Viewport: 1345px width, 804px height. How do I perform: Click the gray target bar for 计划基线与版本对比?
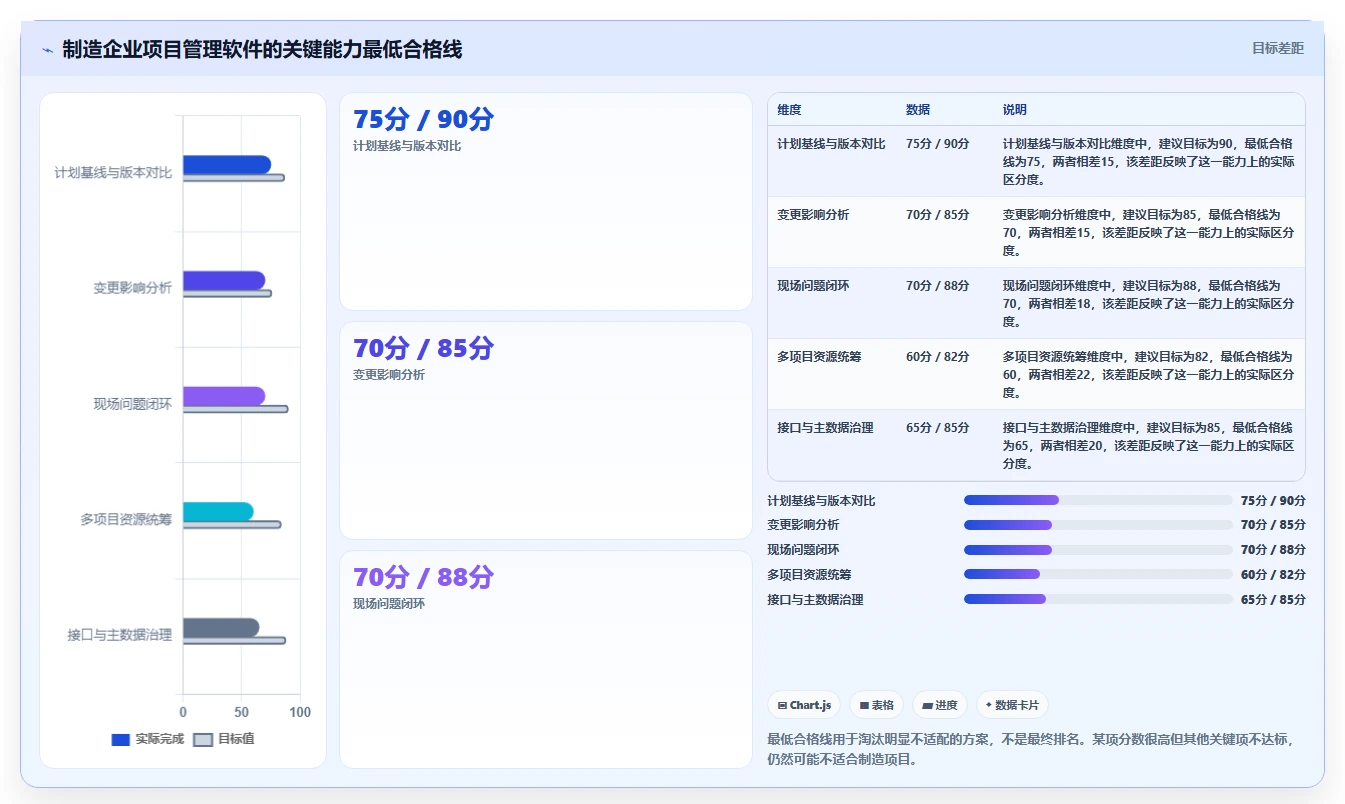click(x=234, y=178)
